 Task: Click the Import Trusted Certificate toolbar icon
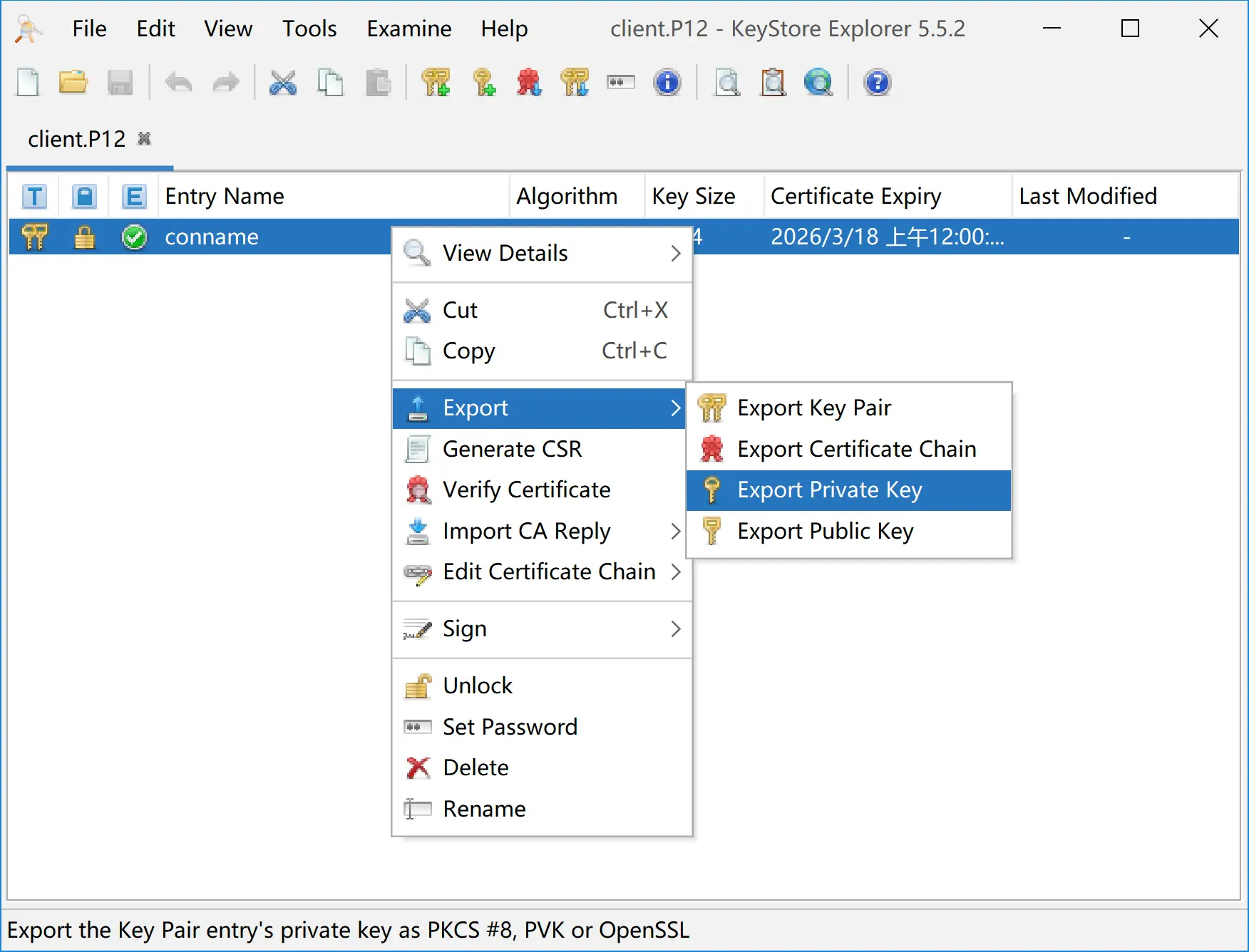(x=529, y=83)
